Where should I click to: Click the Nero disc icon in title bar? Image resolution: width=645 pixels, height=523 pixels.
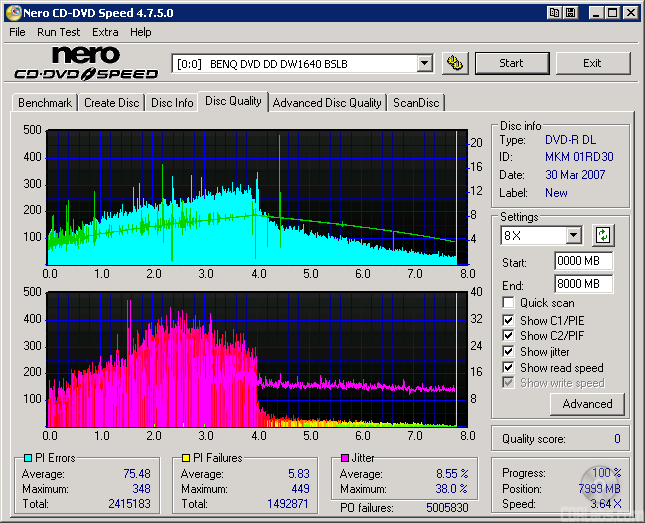[x=13, y=13]
